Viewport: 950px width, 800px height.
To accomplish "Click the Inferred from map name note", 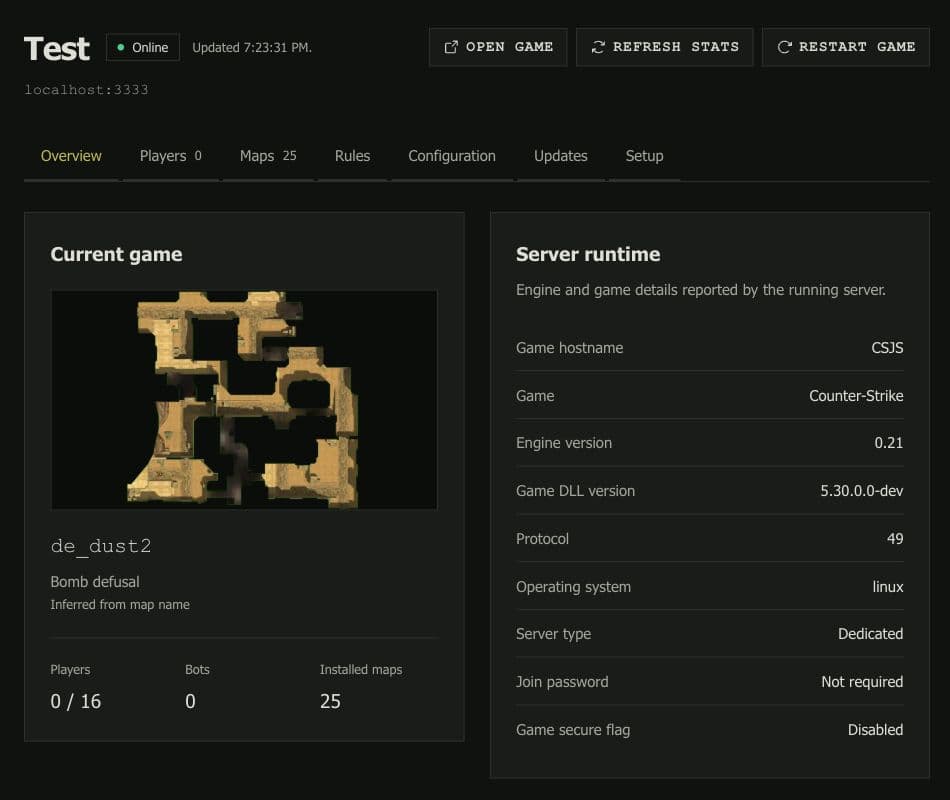I will [120, 605].
